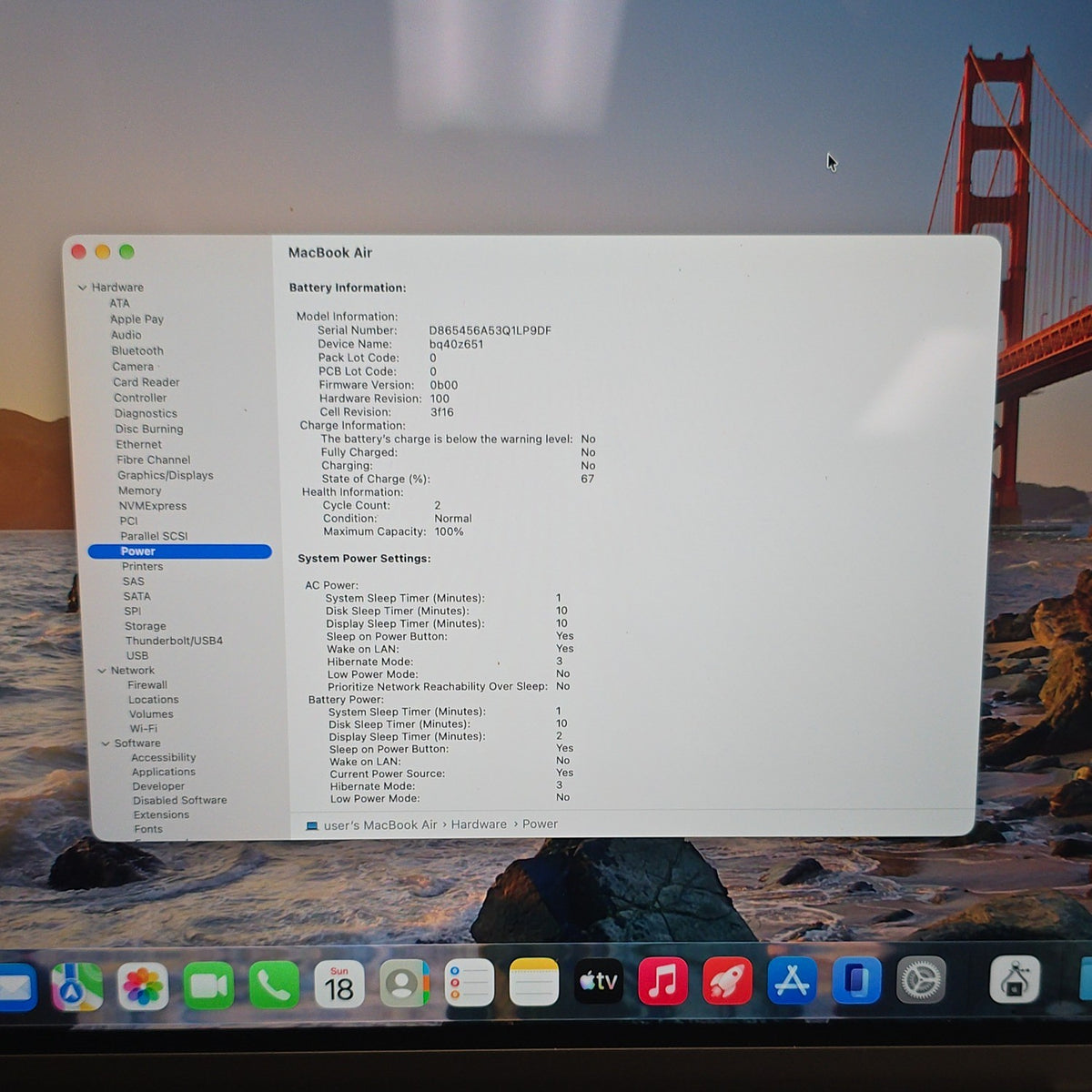
Task: Click the State of Charge value 67
Action: 588,479
